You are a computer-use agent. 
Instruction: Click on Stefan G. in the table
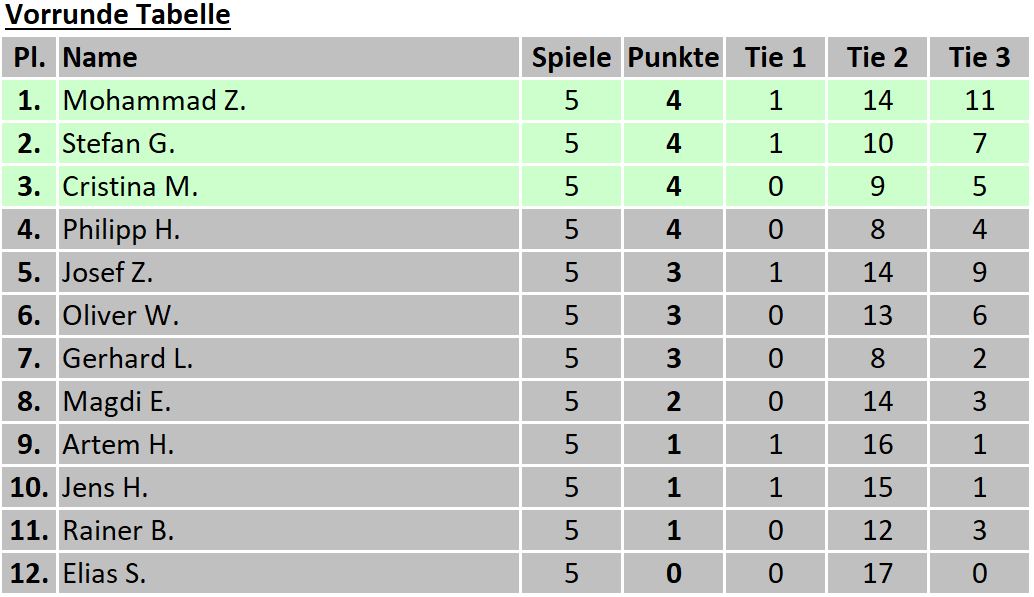[x=119, y=144]
